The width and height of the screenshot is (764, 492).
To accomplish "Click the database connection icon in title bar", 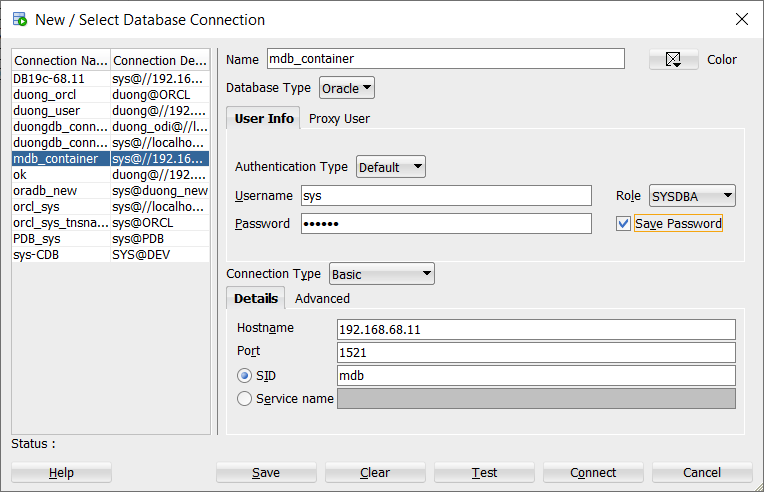I will tap(19, 19).
